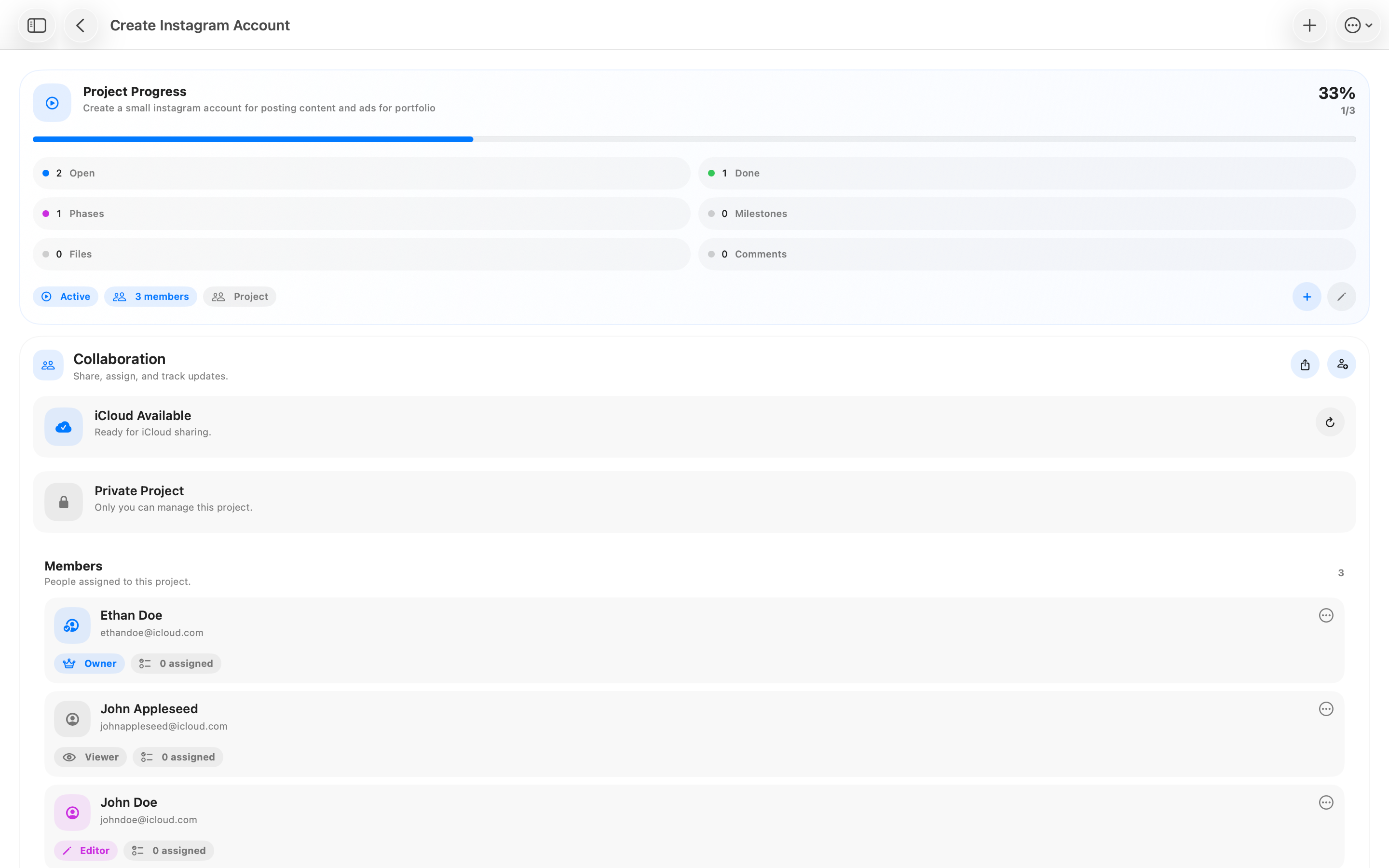
Task: Click the iCloud Available cloud icon
Action: tap(64, 427)
